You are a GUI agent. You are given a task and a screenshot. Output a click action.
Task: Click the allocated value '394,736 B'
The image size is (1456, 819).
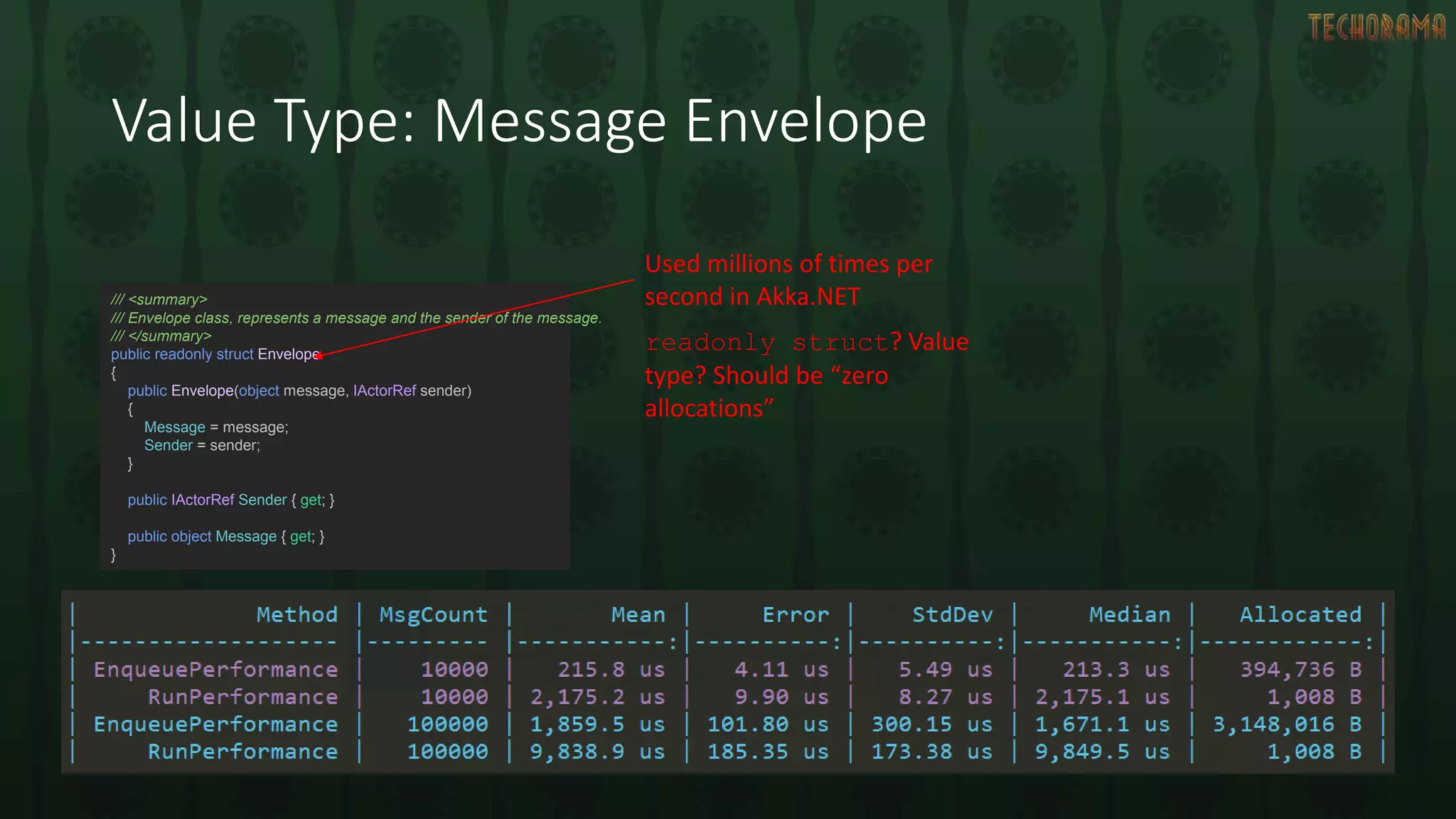coord(1301,669)
